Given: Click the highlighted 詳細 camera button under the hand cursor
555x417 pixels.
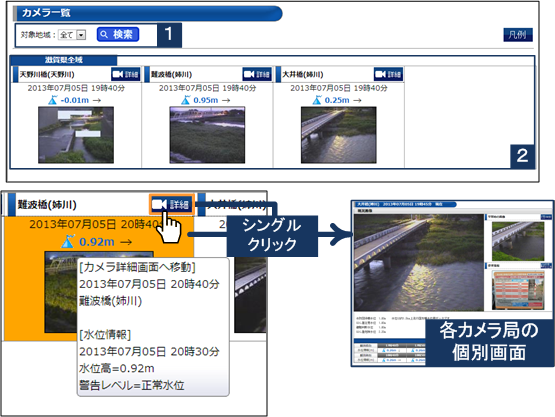Looking at the screenshot, I should (172, 204).
